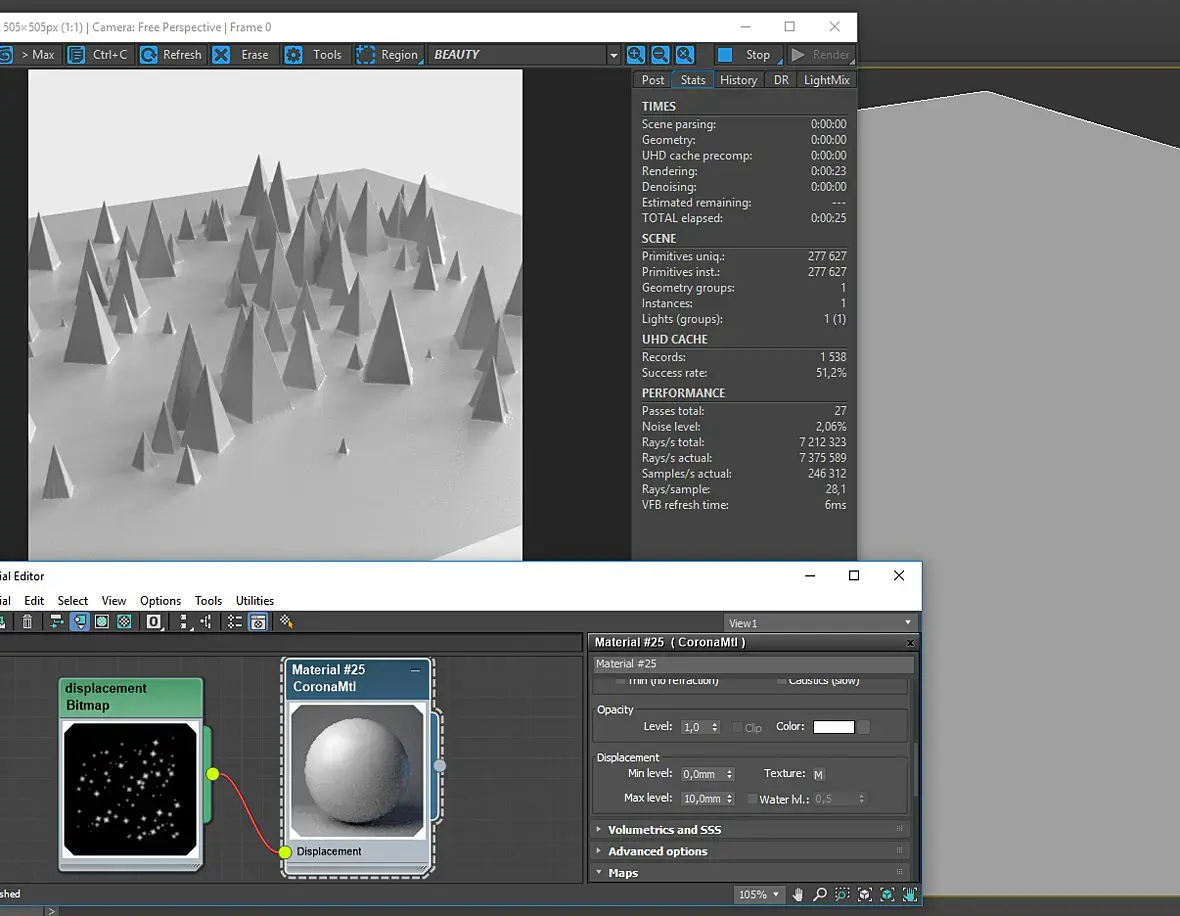The width and height of the screenshot is (1180, 916).
Task: Expand the Volumetrics and SSS rollout
Action: point(664,830)
